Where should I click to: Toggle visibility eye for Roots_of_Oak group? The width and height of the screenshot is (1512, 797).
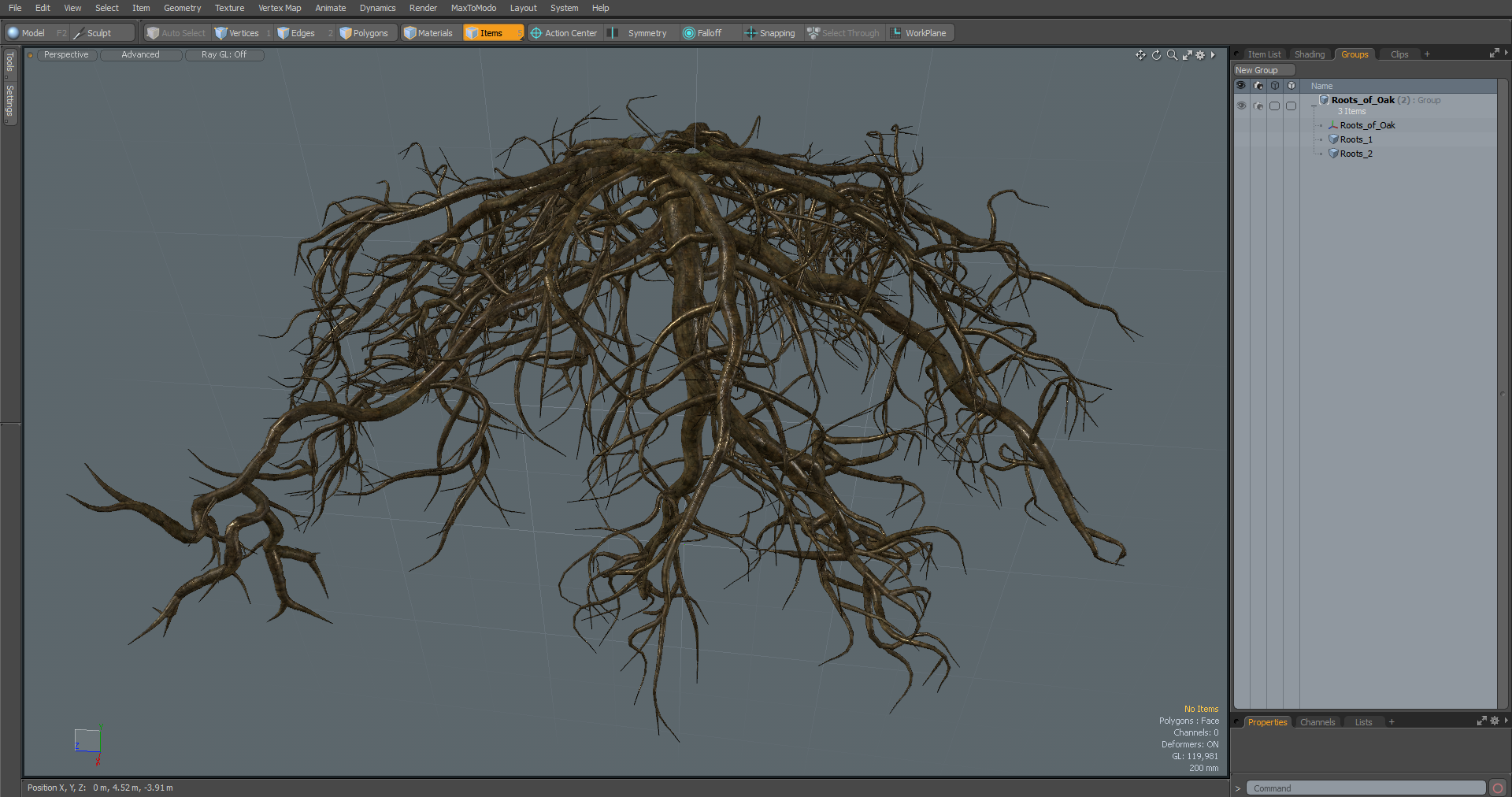coord(1241,106)
